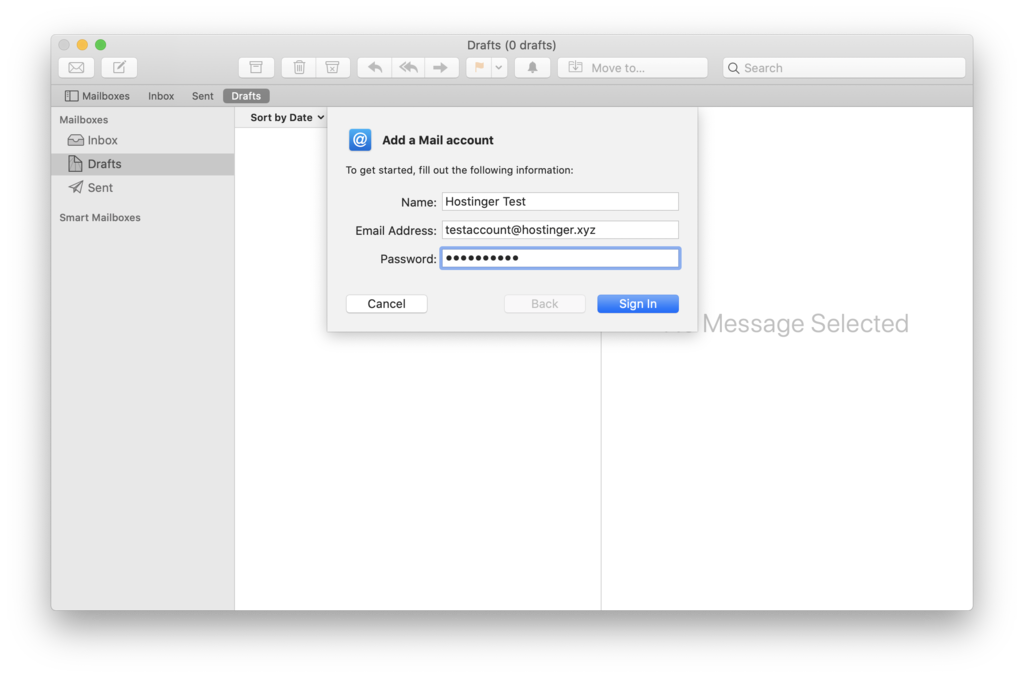Image resolution: width=1024 pixels, height=678 pixels.
Task: Click into the Search field
Action: (x=844, y=67)
